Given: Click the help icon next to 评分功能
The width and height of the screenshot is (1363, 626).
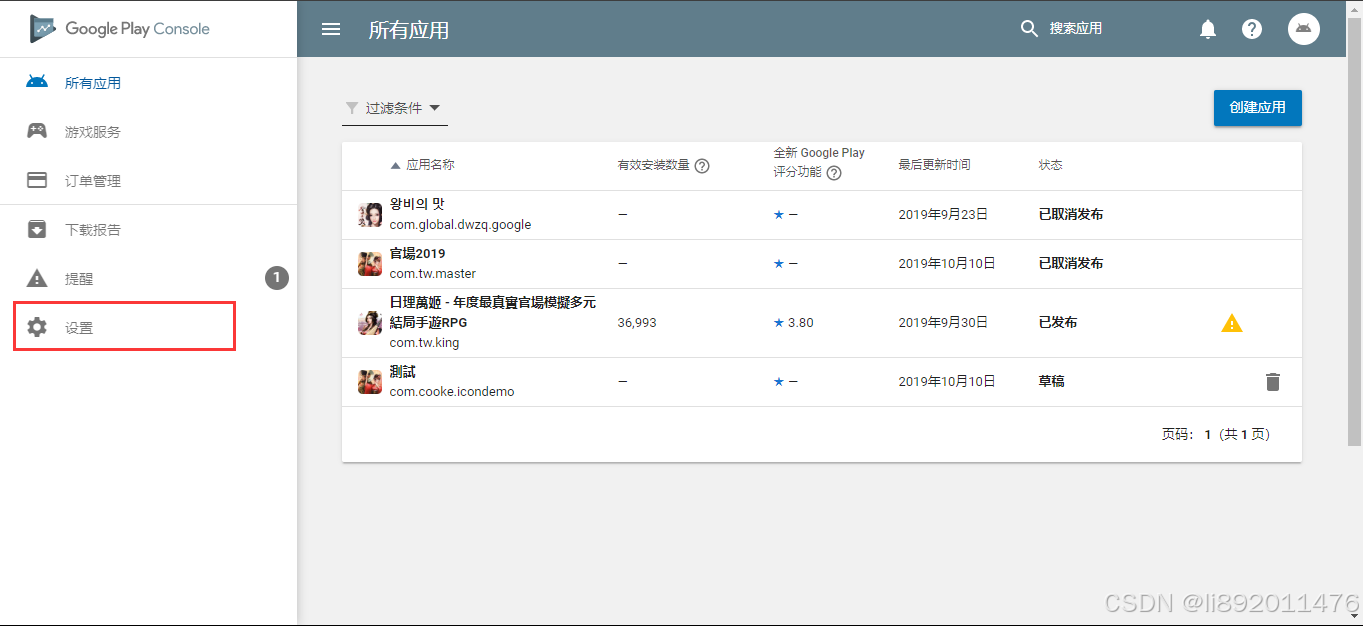Looking at the screenshot, I should point(834,172).
